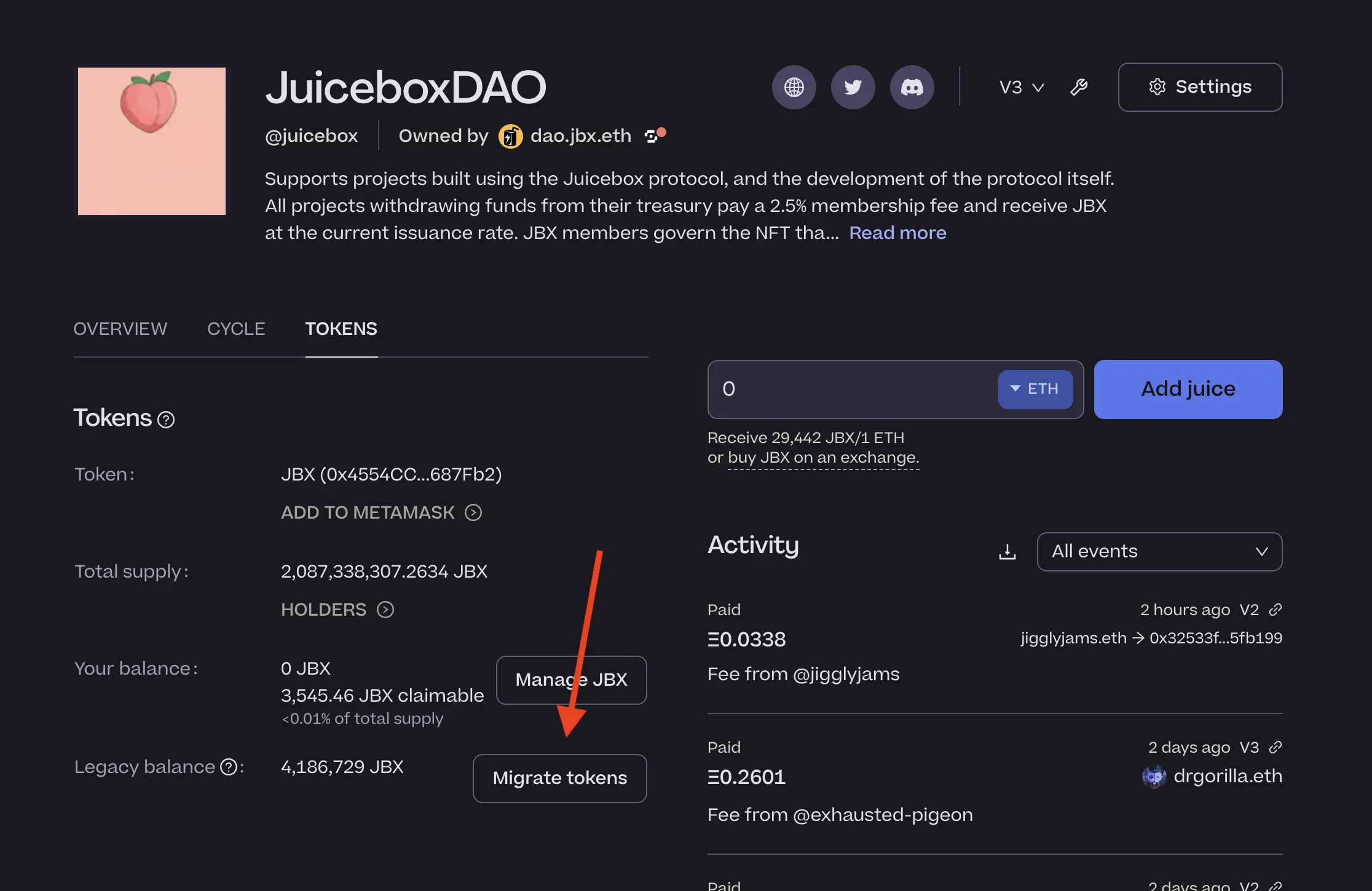Click the wrench tools icon
This screenshot has width=1372, height=891.
coord(1079,87)
